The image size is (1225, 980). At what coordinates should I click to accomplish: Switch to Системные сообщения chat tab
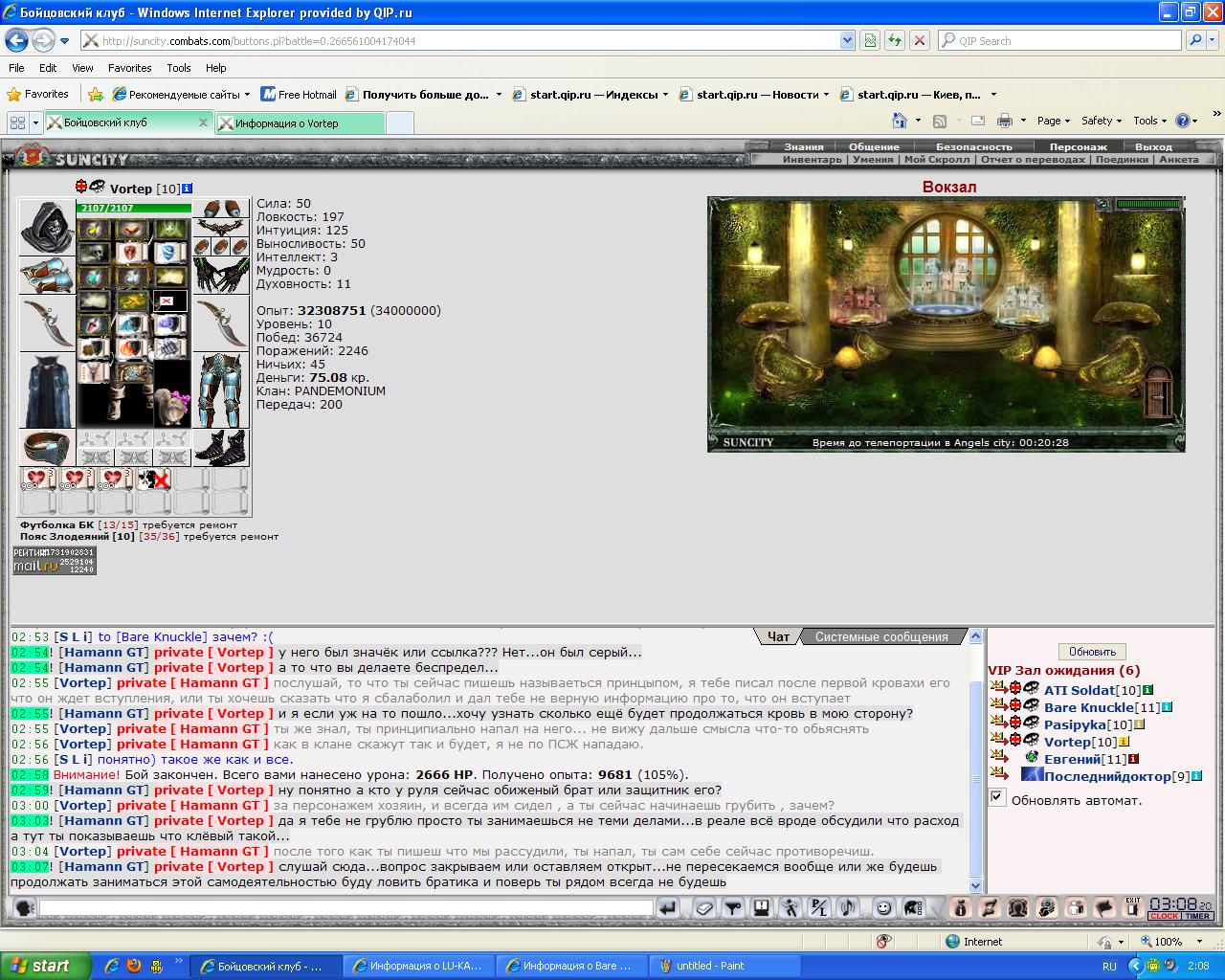(881, 636)
